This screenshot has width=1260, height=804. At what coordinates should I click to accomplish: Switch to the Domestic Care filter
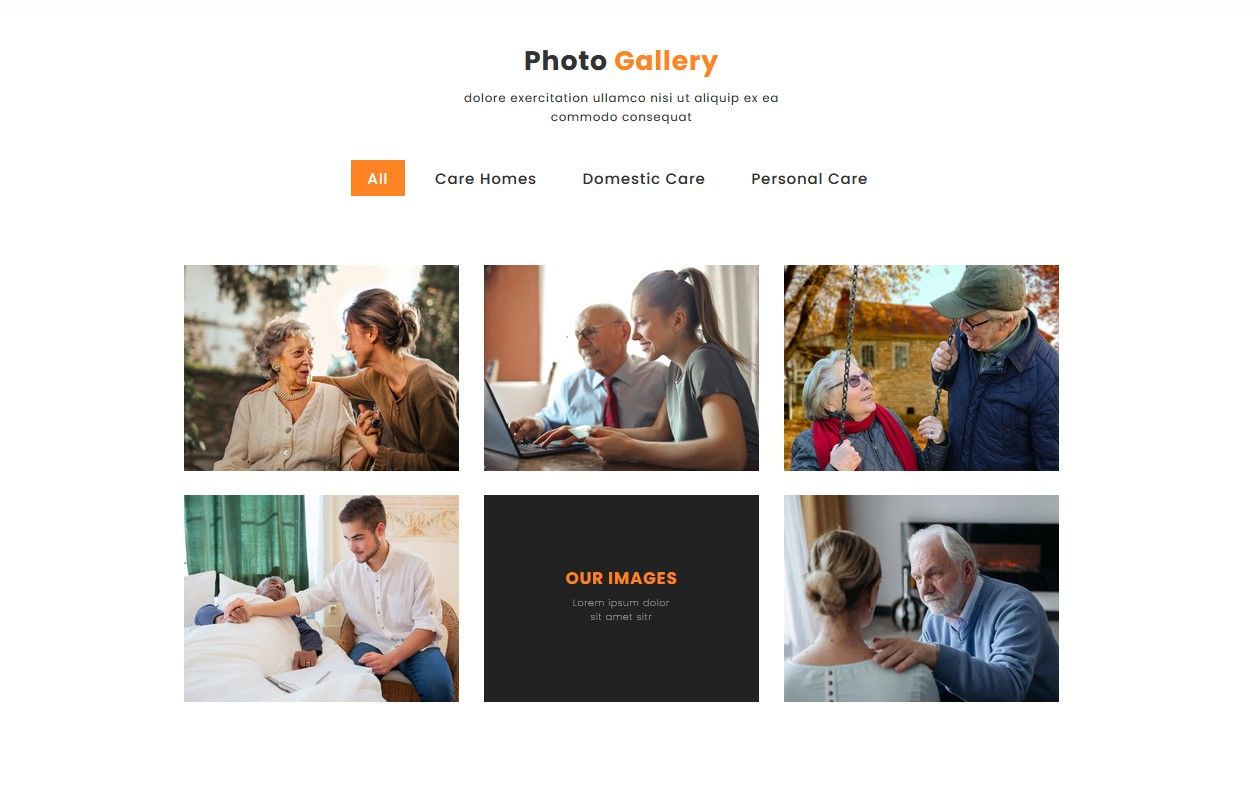click(x=643, y=179)
